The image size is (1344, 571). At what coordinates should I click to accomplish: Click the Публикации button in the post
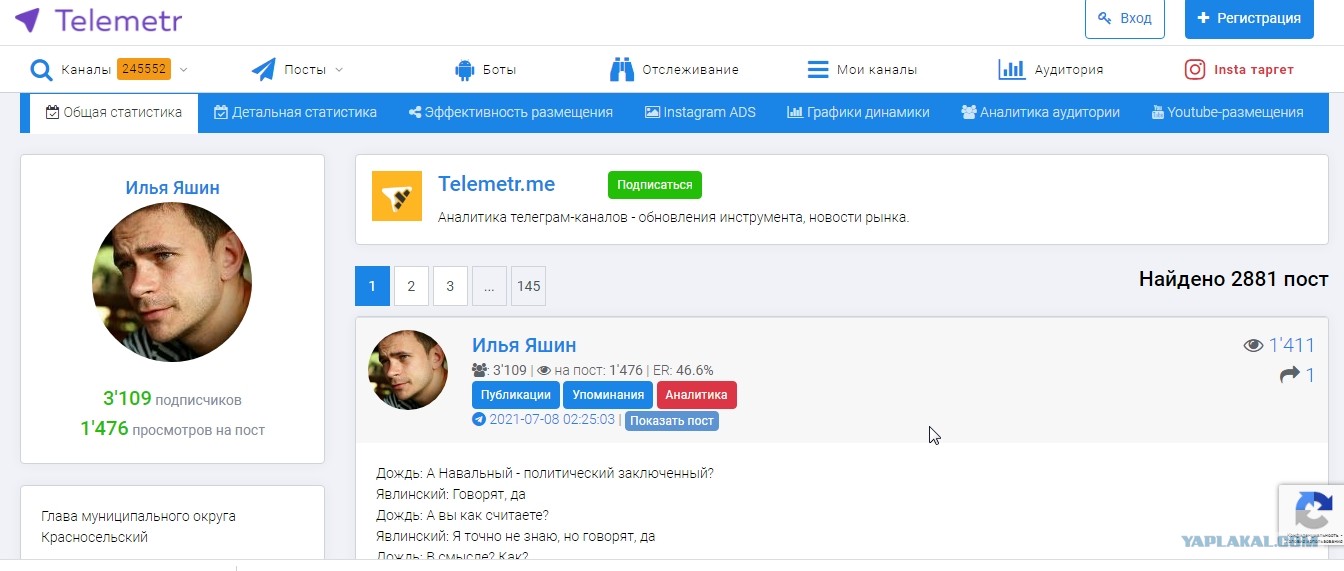(x=515, y=395)
